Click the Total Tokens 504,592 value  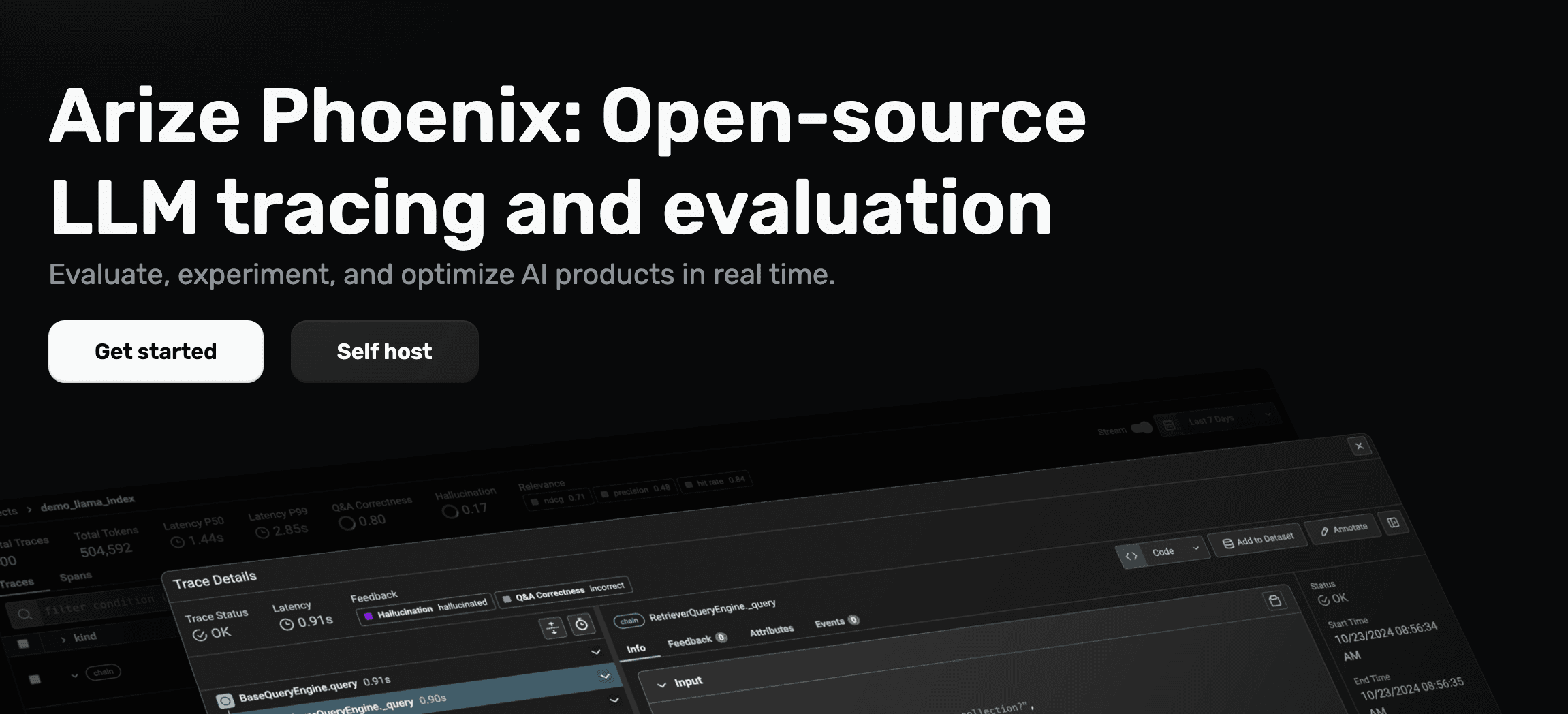click(106, 550)
